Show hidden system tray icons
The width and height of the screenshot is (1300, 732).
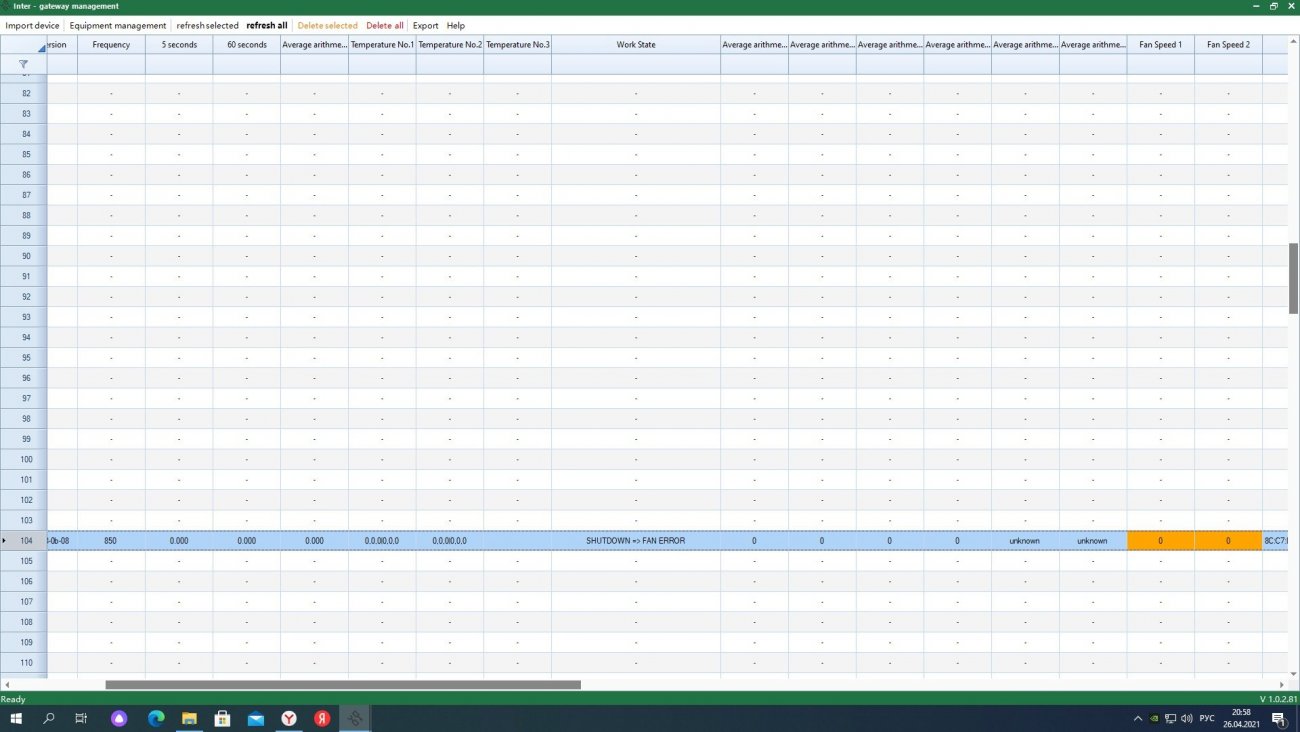[1138, 718]
